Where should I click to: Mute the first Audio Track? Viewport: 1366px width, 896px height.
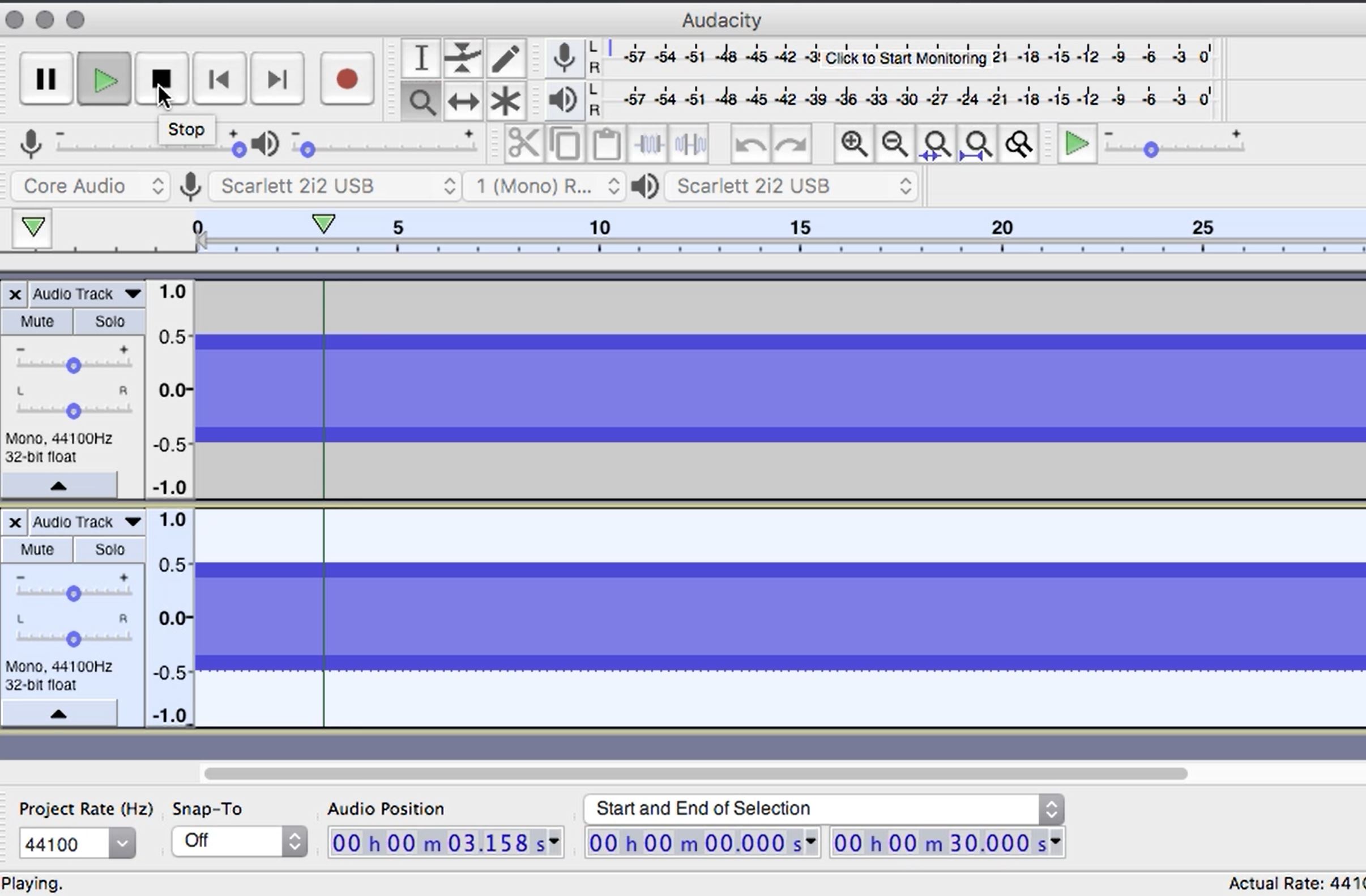click(x=37, y=322)
